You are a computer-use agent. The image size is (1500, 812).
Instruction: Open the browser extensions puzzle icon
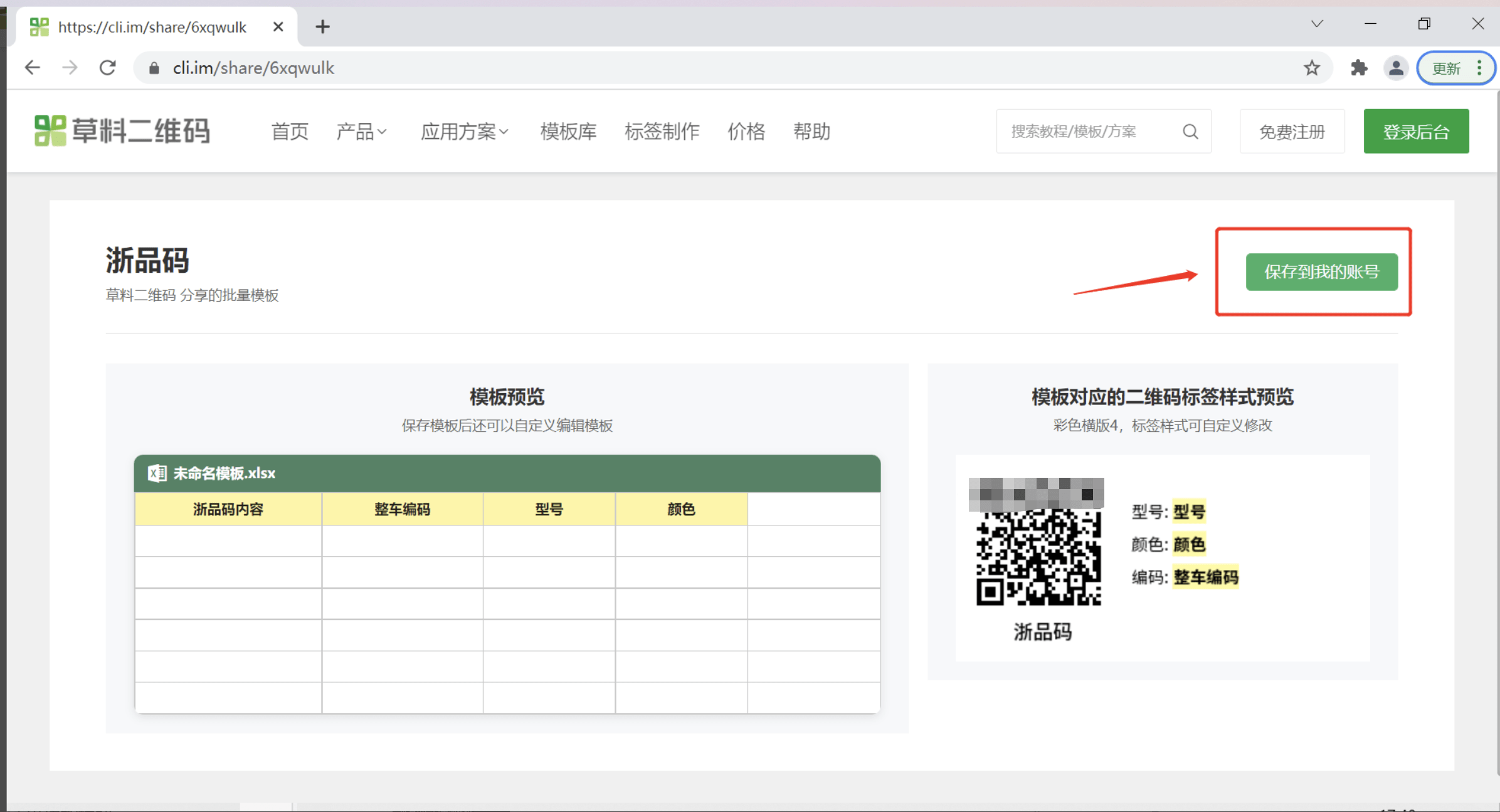point(1358,68)
